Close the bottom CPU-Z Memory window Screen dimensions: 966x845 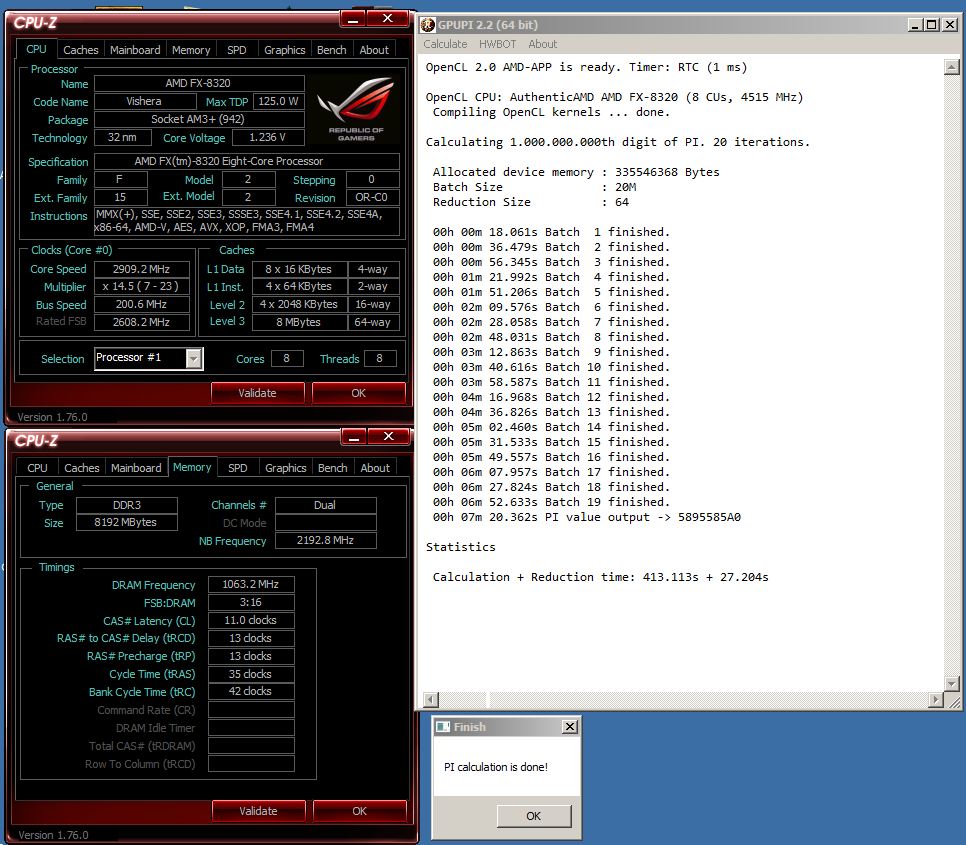[x=389, y=437]
